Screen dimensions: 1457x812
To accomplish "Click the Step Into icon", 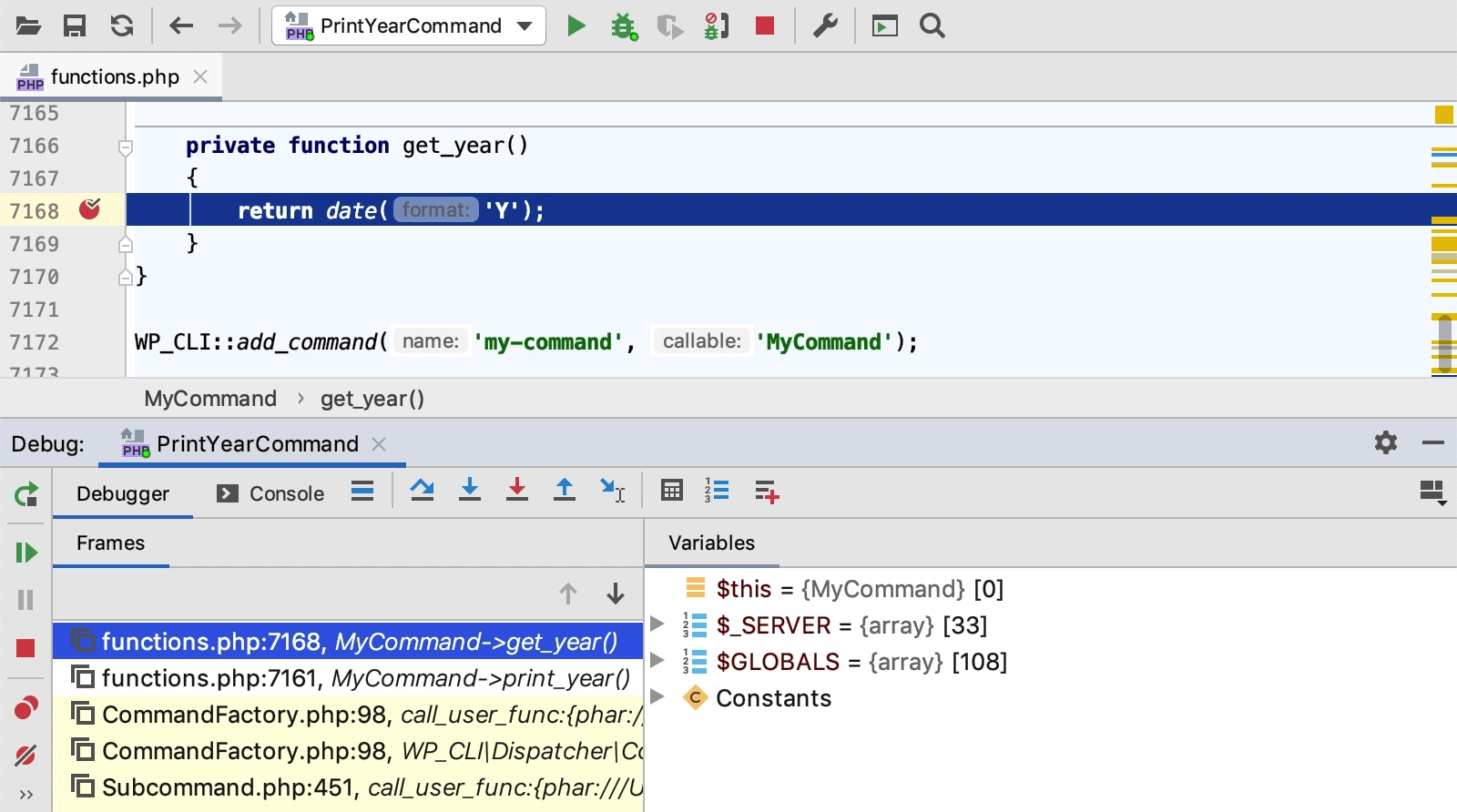I will (470, 491).
